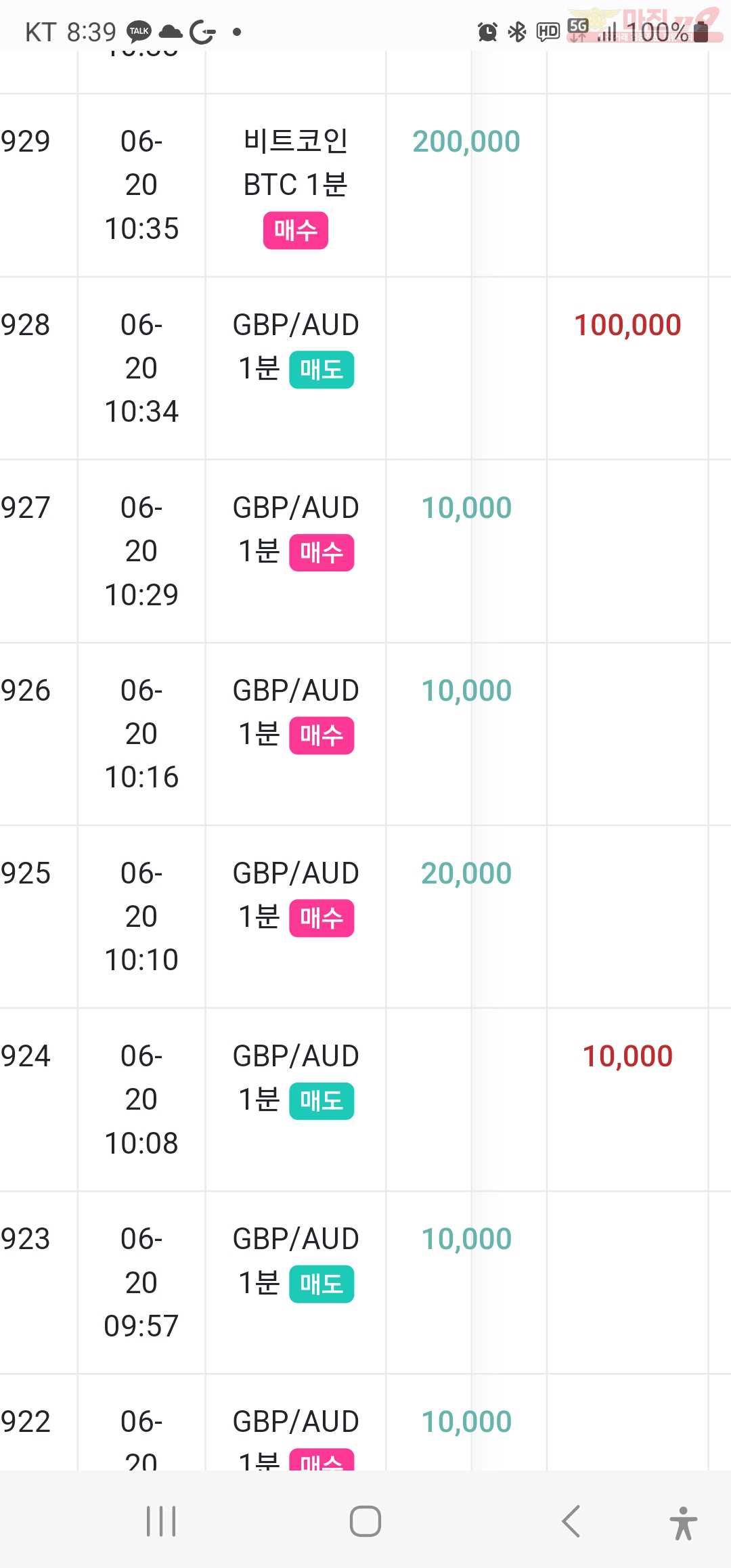Tap the KakaoTalk notification icon
Viewport: 731px width, 1568px height.
[139, 31]
